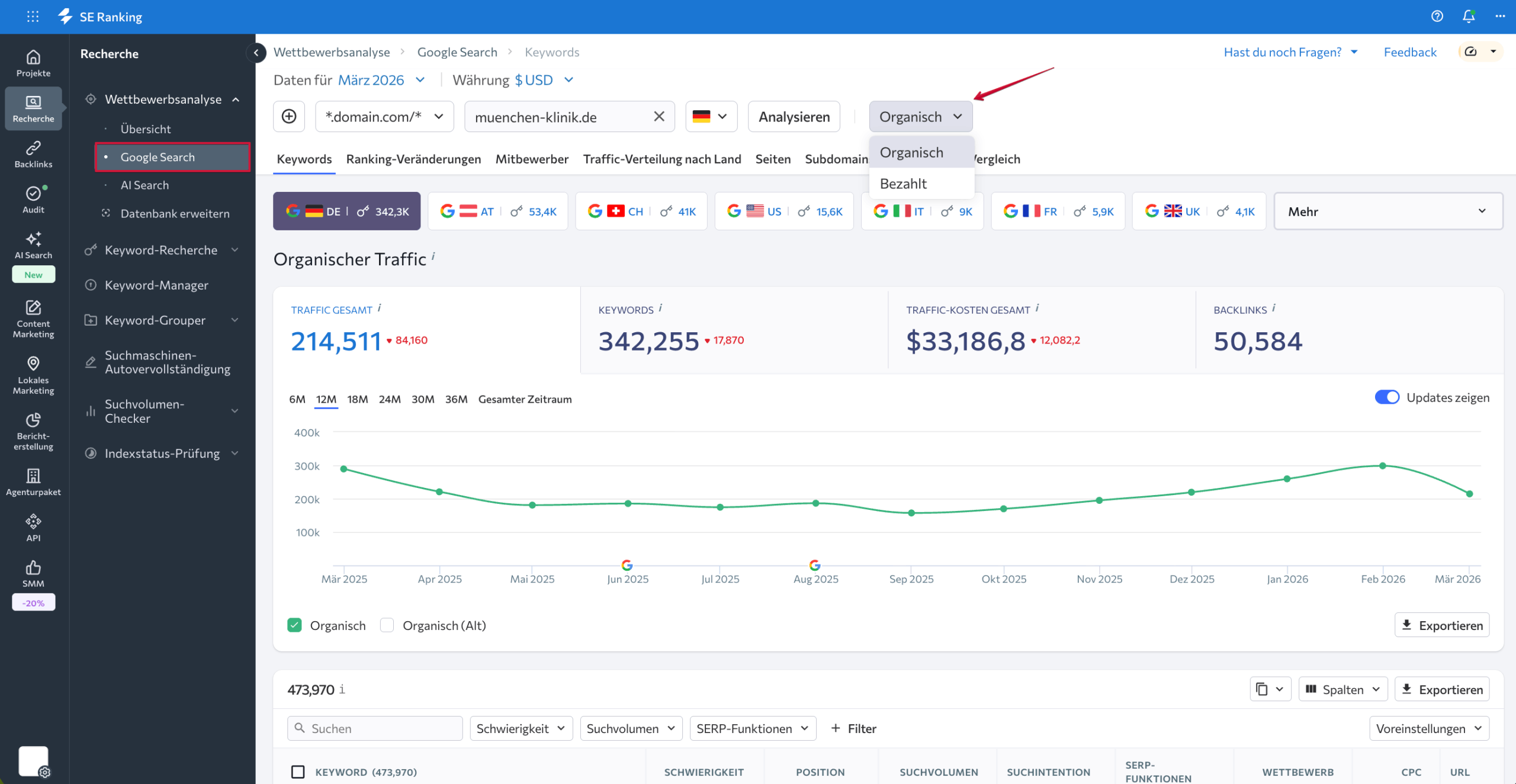
Task: Open the Mehr countries dropdown
Action: tap(1387, 211)
